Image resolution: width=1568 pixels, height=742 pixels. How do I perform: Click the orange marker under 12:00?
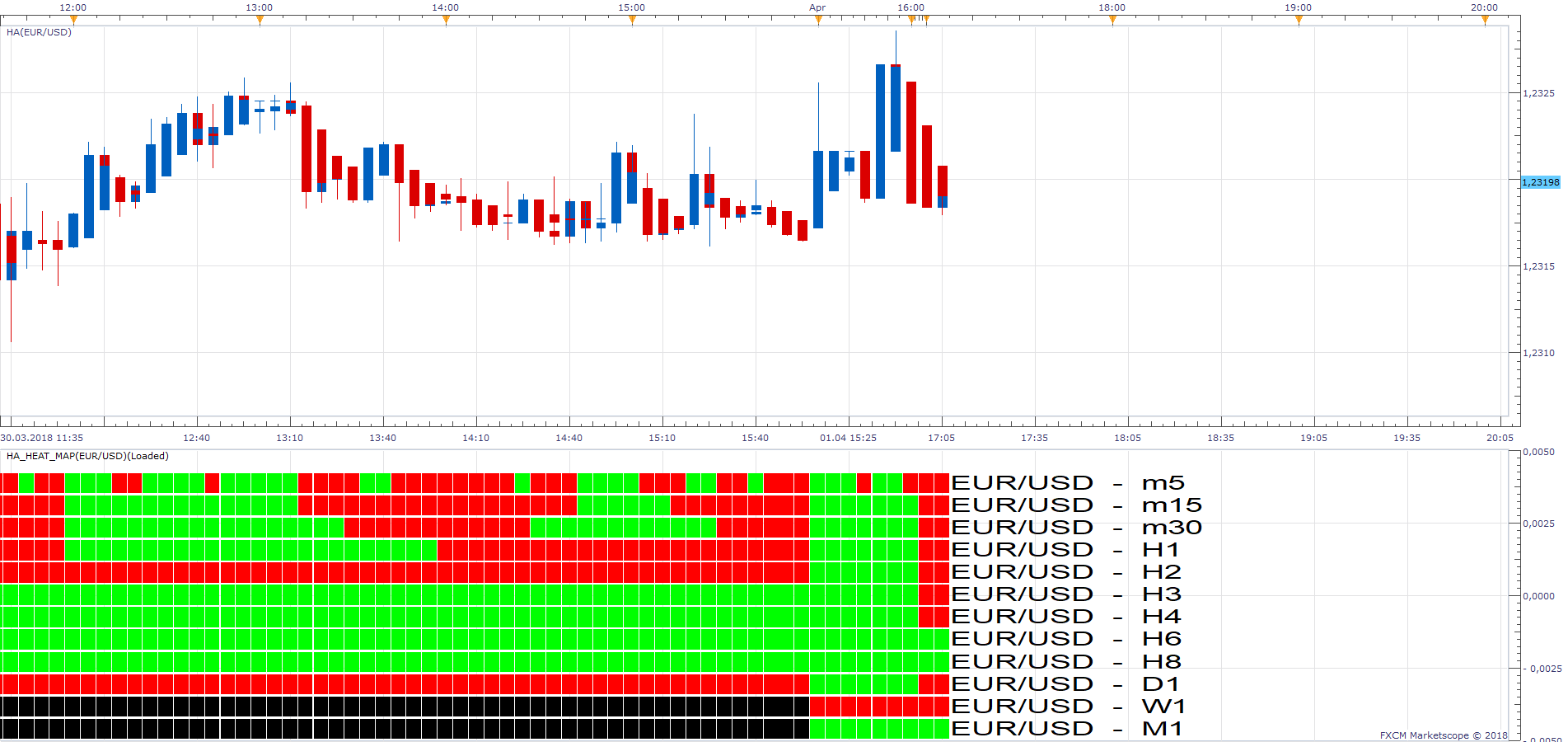(73, 21)
